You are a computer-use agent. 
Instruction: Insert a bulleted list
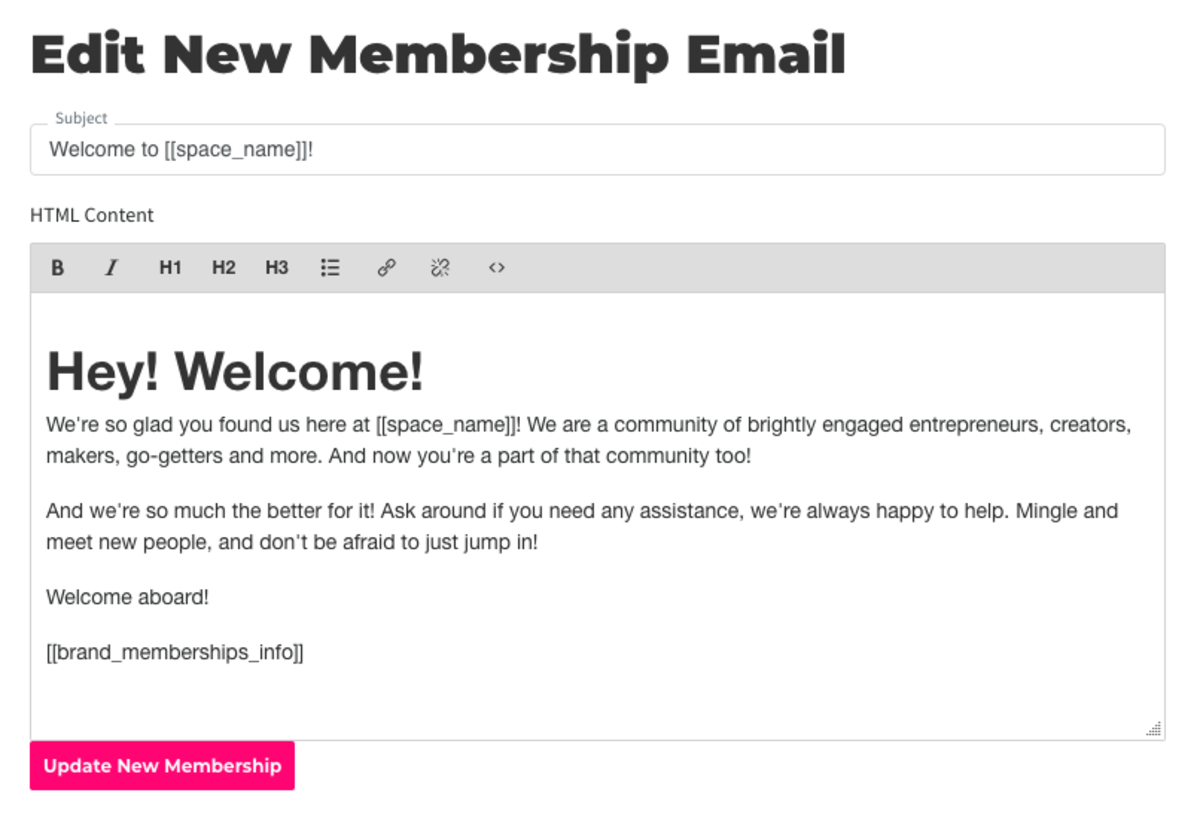click(330, 268)
